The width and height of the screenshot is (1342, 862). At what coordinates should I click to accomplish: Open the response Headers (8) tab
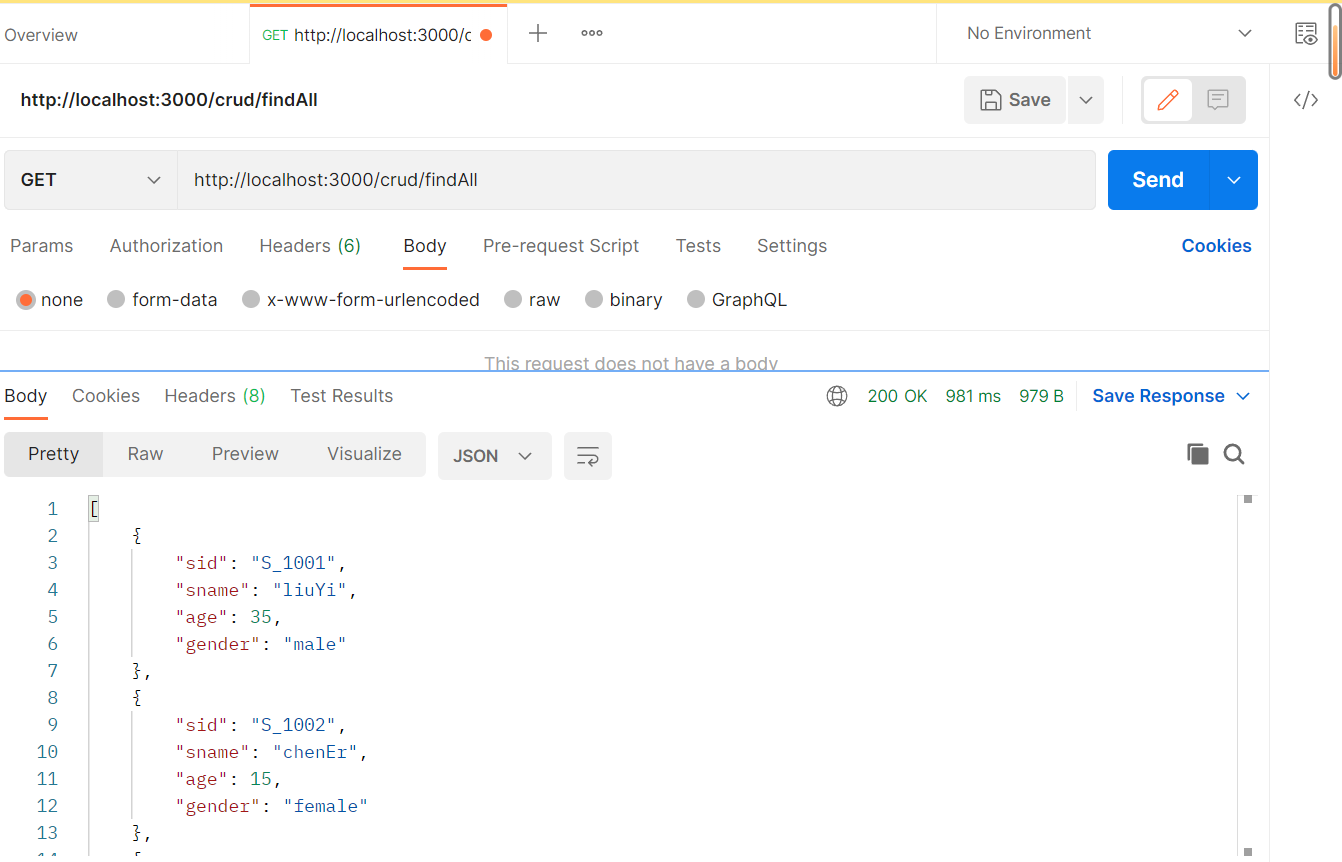(x=215, y=396)
